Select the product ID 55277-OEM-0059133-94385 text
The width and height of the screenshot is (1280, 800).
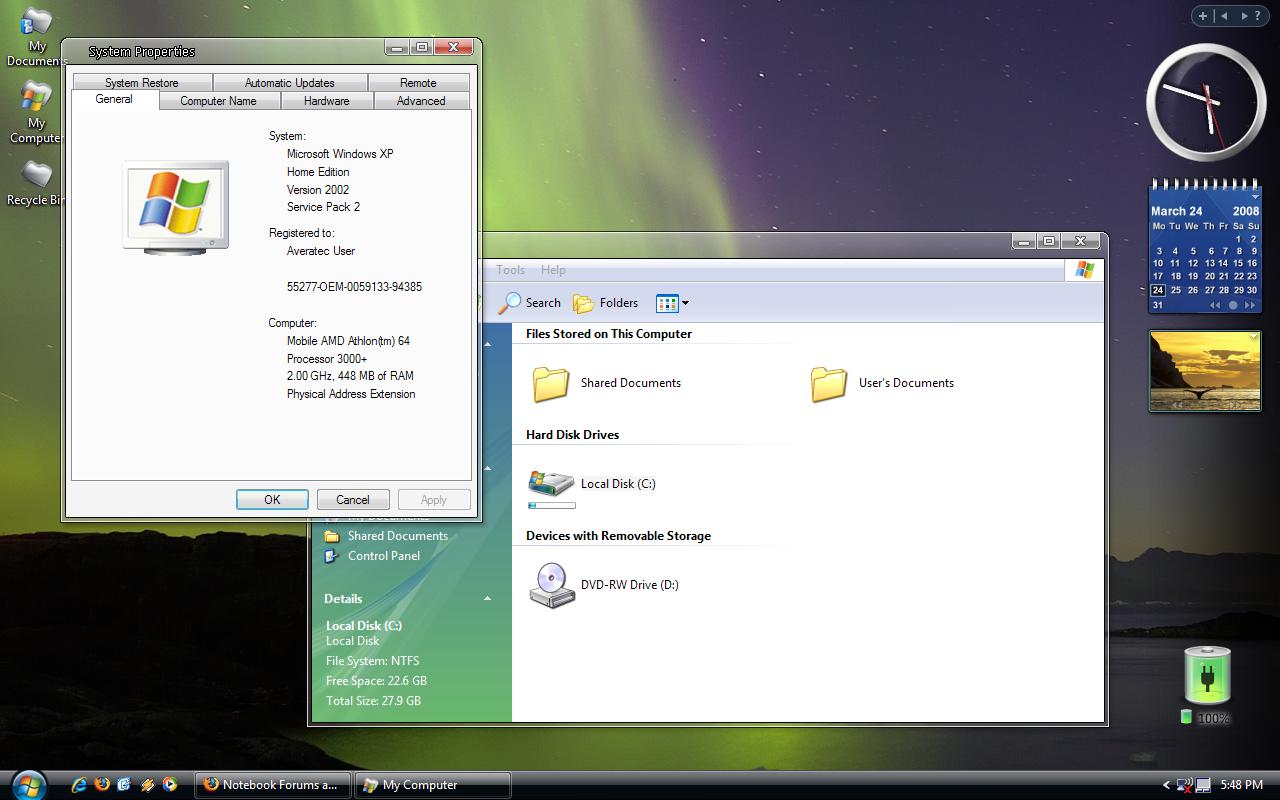[x=354, y=287]
